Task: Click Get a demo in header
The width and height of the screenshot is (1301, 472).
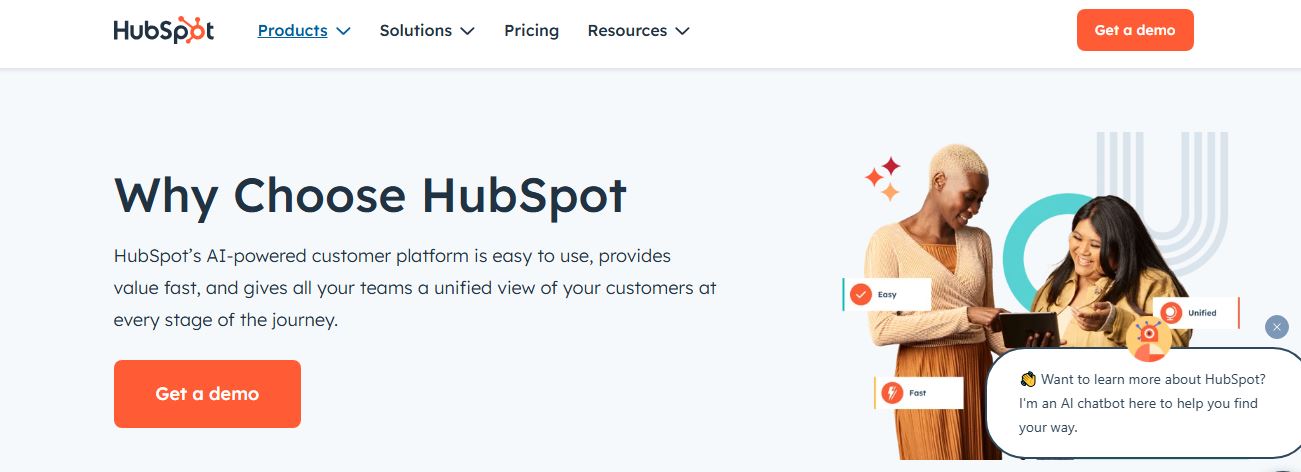Action: tap(1135, 30)
